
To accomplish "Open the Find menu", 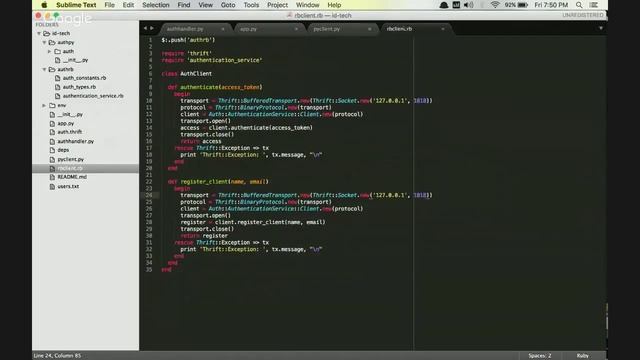I will click(x=184, y=5).
